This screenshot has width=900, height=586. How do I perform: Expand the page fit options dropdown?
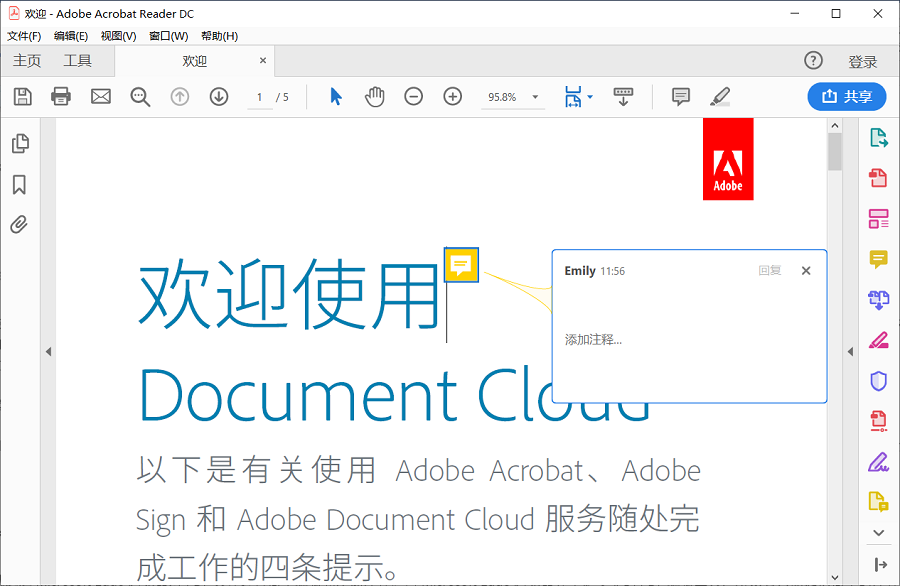coord(590,97)
